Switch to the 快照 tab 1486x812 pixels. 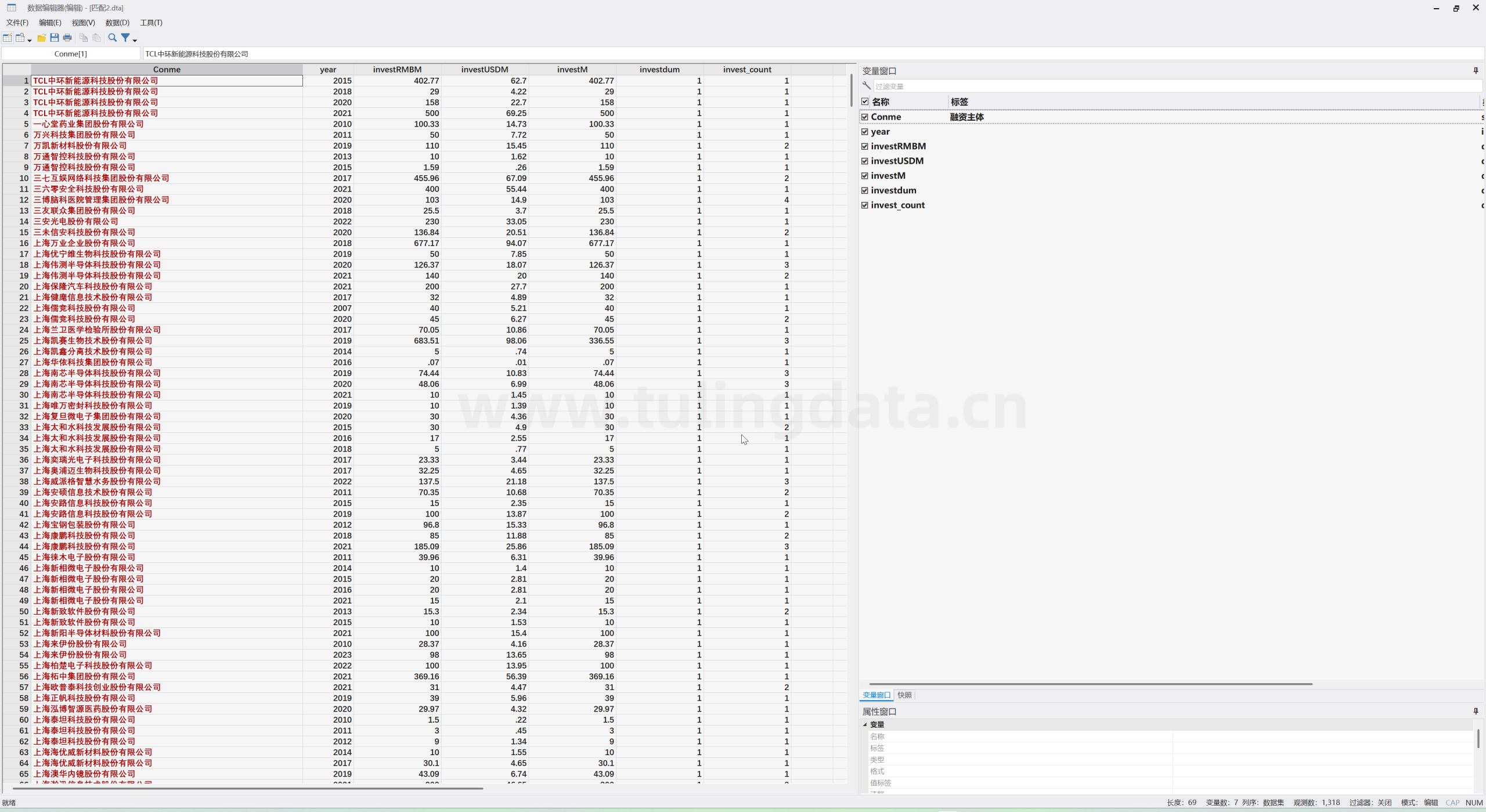coord(904,695)
